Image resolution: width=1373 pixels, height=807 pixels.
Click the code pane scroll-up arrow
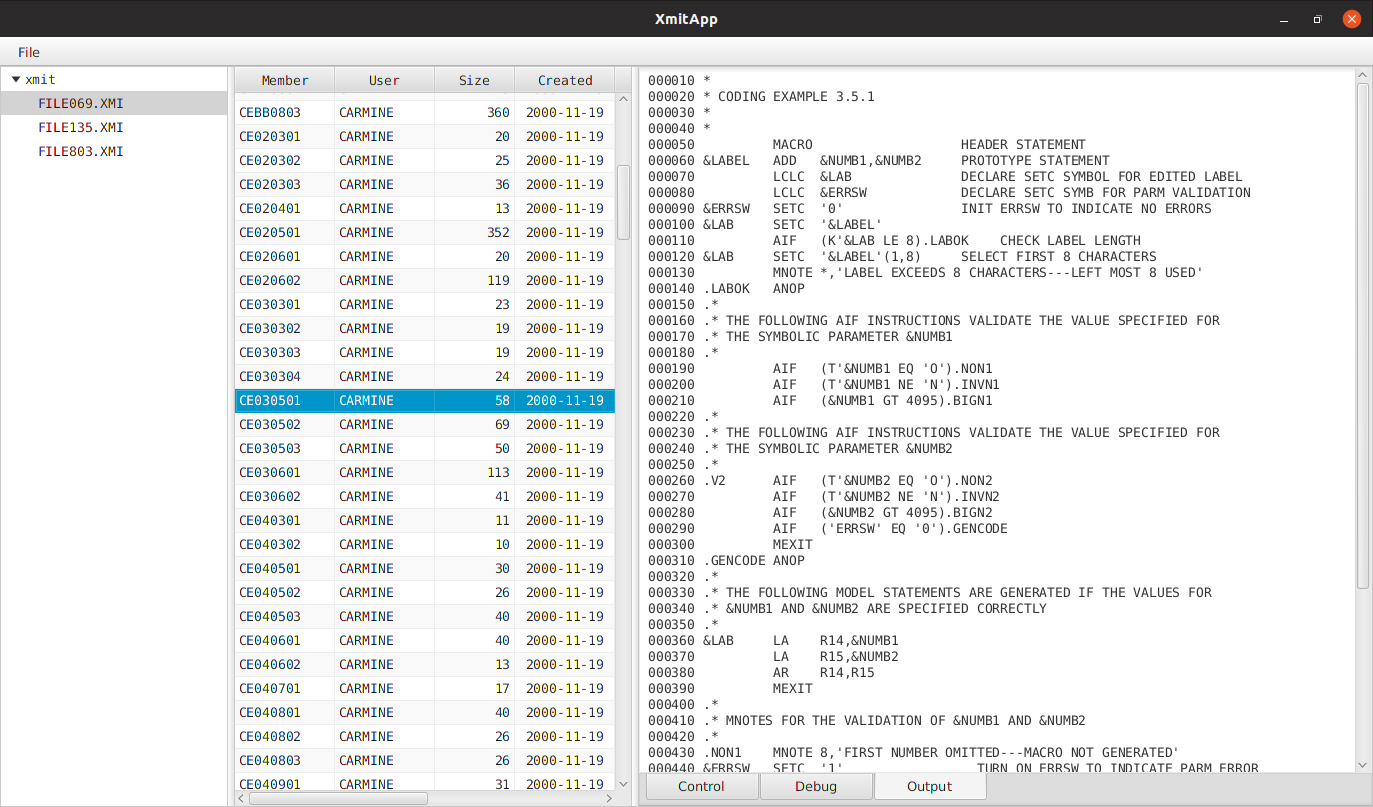click(1363, 75)
